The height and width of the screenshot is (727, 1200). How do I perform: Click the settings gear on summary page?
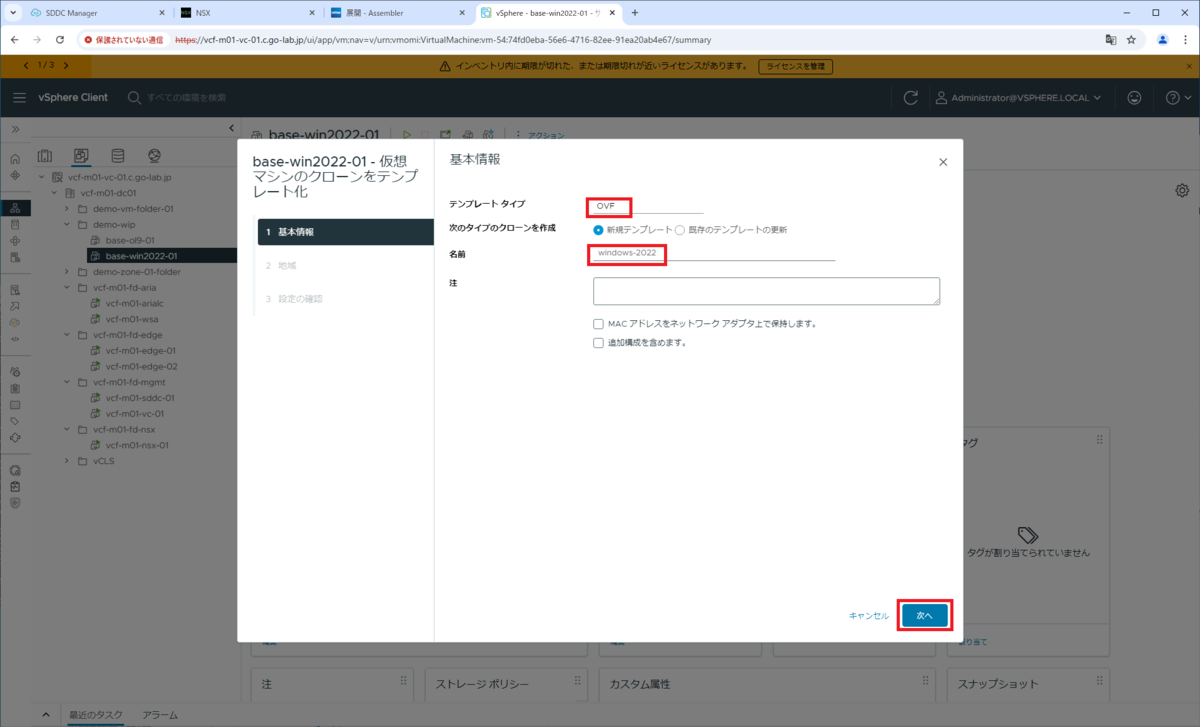[1182, 190]
